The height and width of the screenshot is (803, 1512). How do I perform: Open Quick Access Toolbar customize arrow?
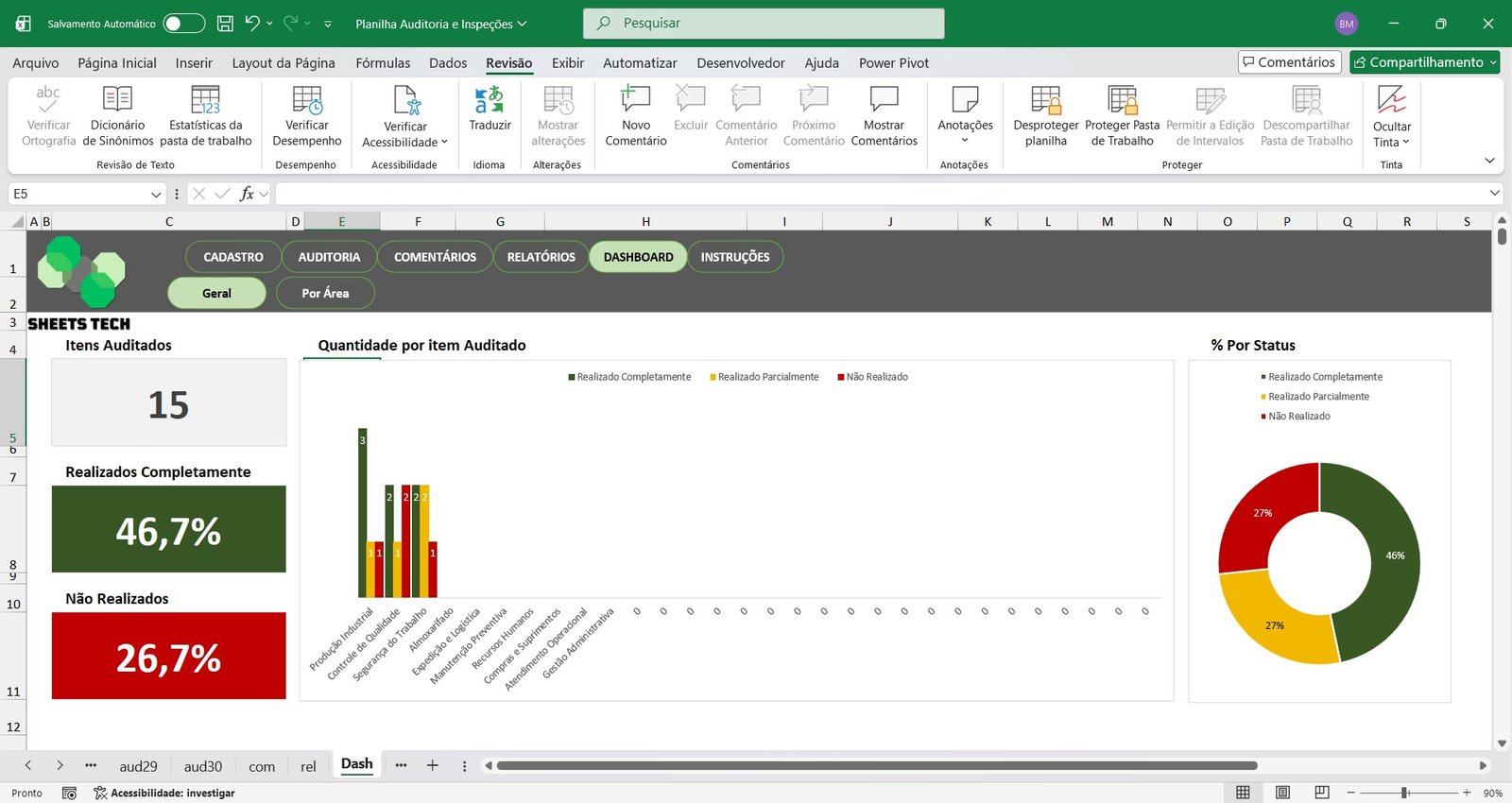[328, 24]
